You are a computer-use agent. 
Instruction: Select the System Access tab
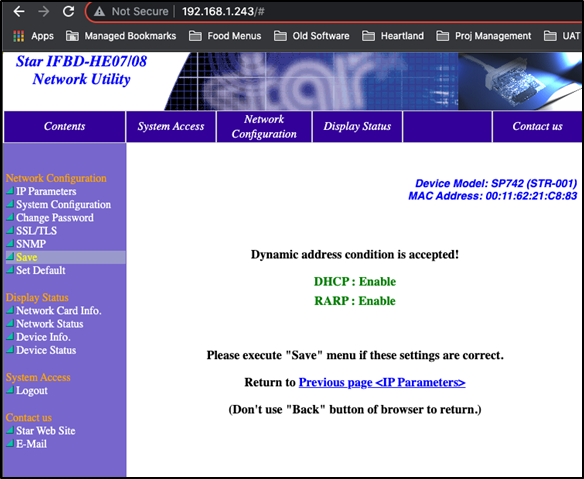pos(171,126)
